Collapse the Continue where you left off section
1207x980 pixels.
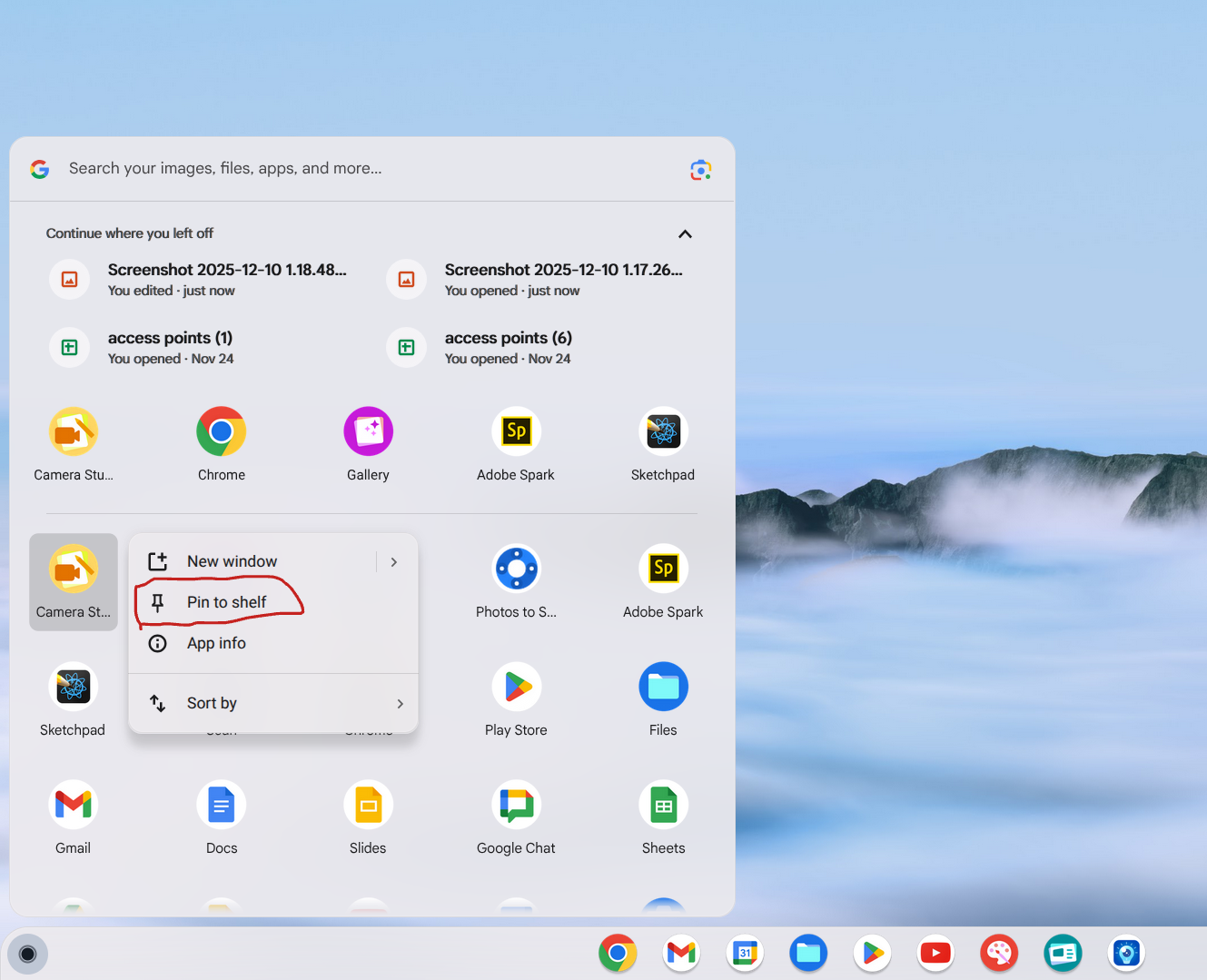pos(685,234)
